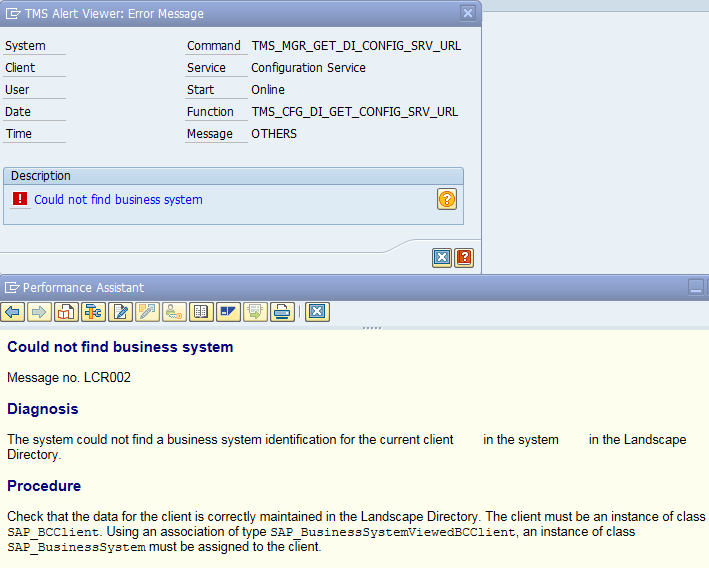The image size is (709, 568).
Task: Click the SAP_BusinessSystem code text
Action: 76,547
